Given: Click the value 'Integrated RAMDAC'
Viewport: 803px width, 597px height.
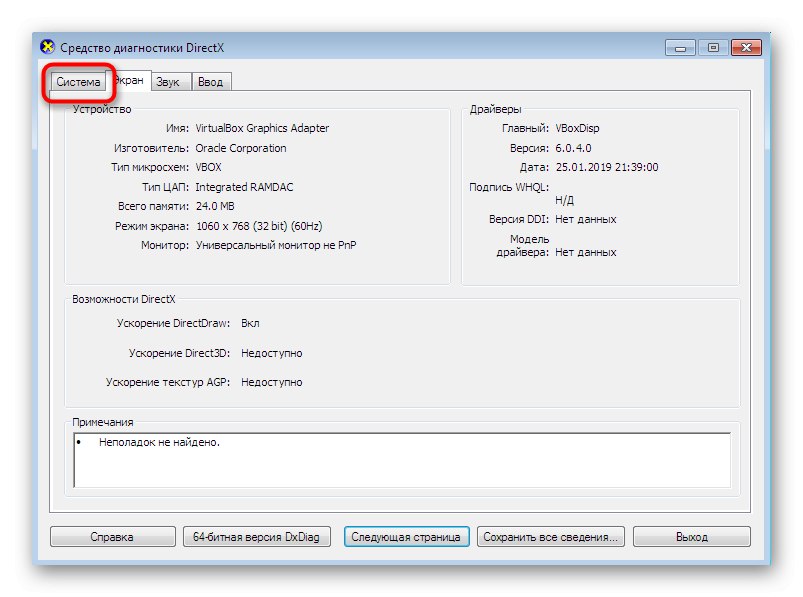Looking at the screenshot, I should (244, 187).
